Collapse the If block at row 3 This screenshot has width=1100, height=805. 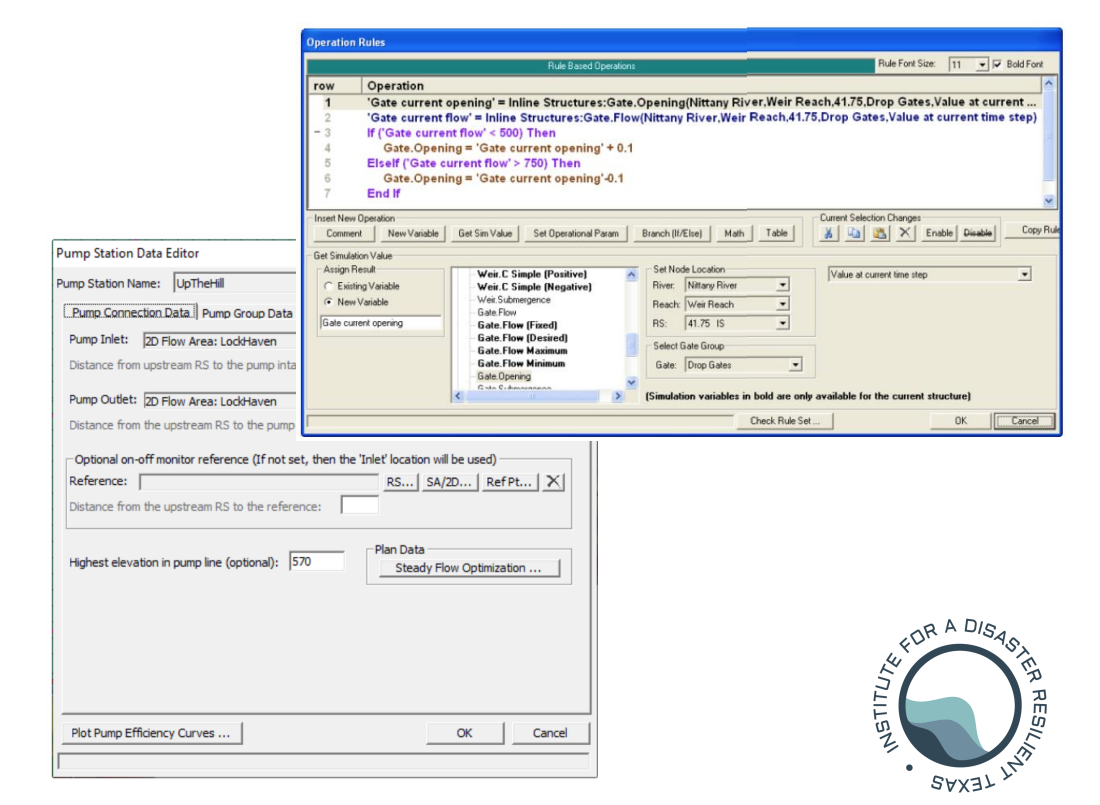[x=317, y=133]
